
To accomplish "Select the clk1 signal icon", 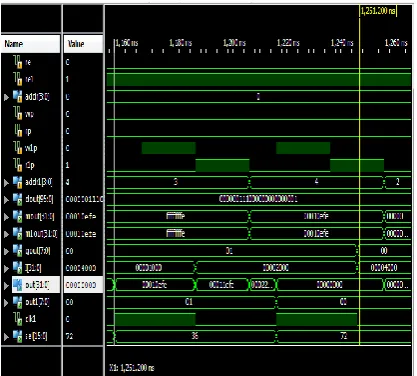I will 18,319.
